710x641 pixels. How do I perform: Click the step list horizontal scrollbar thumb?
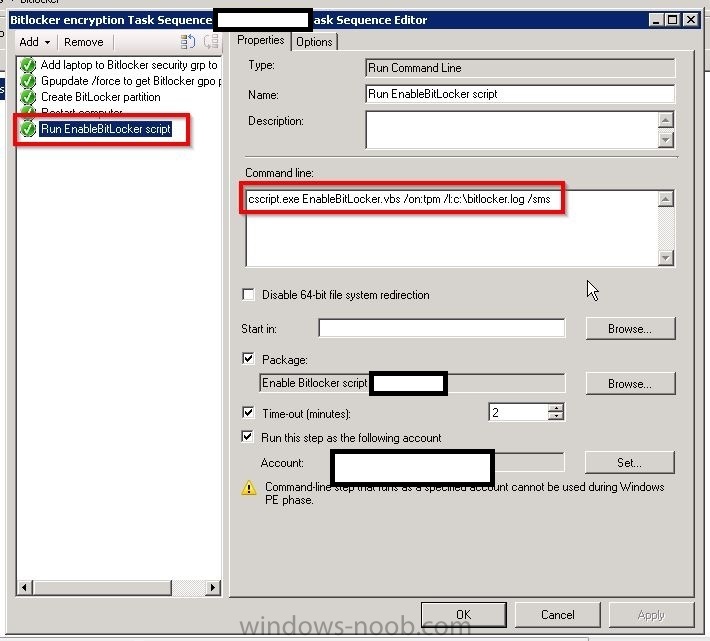(x=102, y=588)
